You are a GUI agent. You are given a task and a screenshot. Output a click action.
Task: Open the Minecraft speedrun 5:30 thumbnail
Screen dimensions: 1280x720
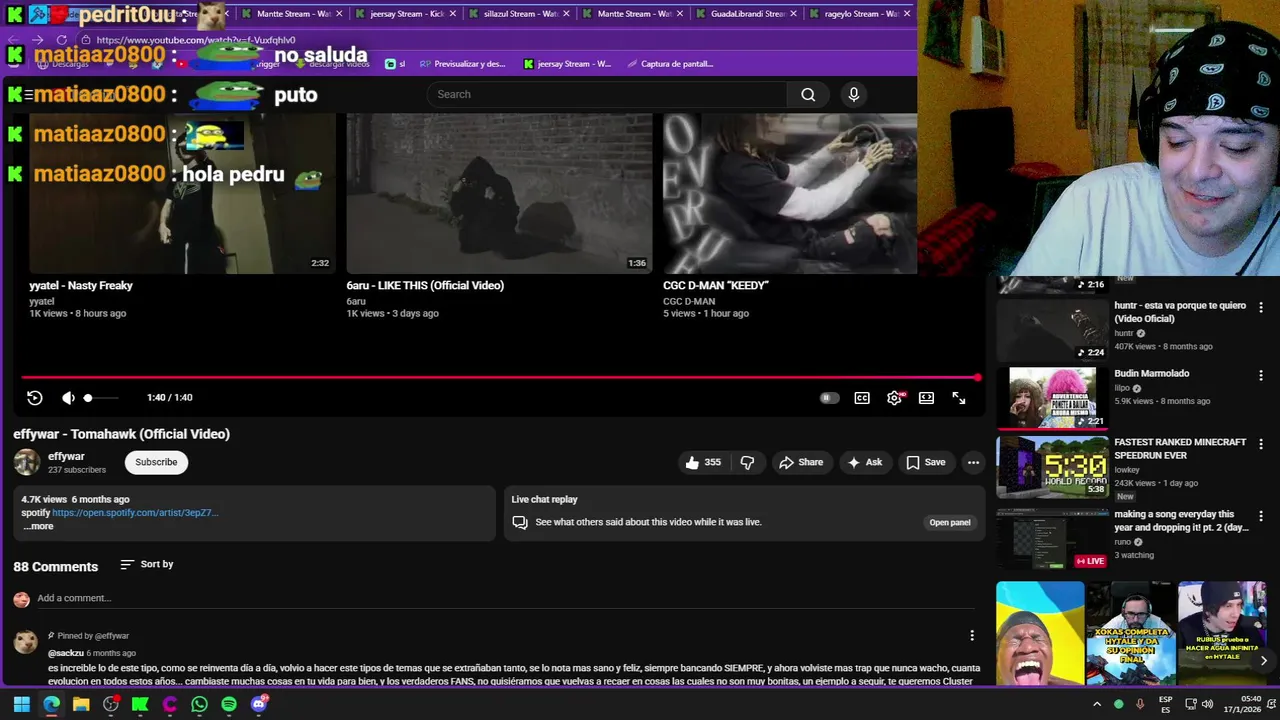coord(1052,466)
